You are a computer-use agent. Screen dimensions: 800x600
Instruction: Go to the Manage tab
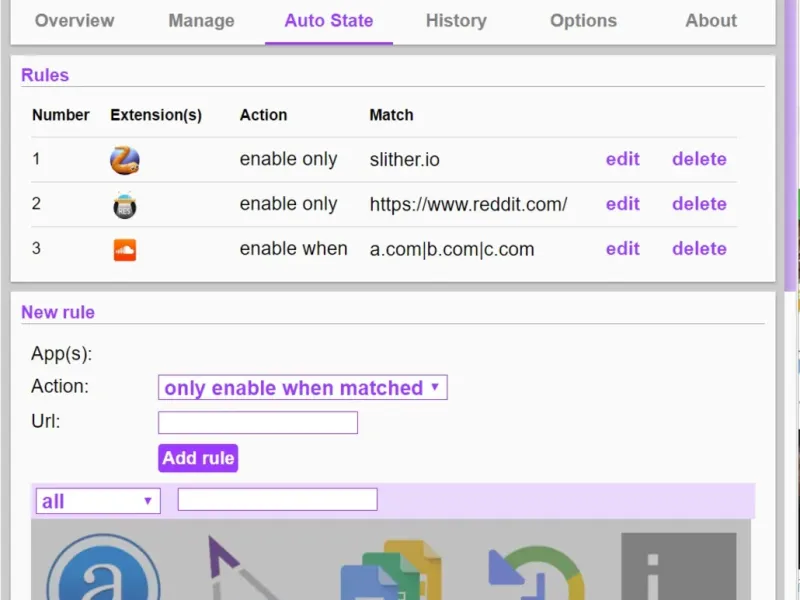click(201, 21)
